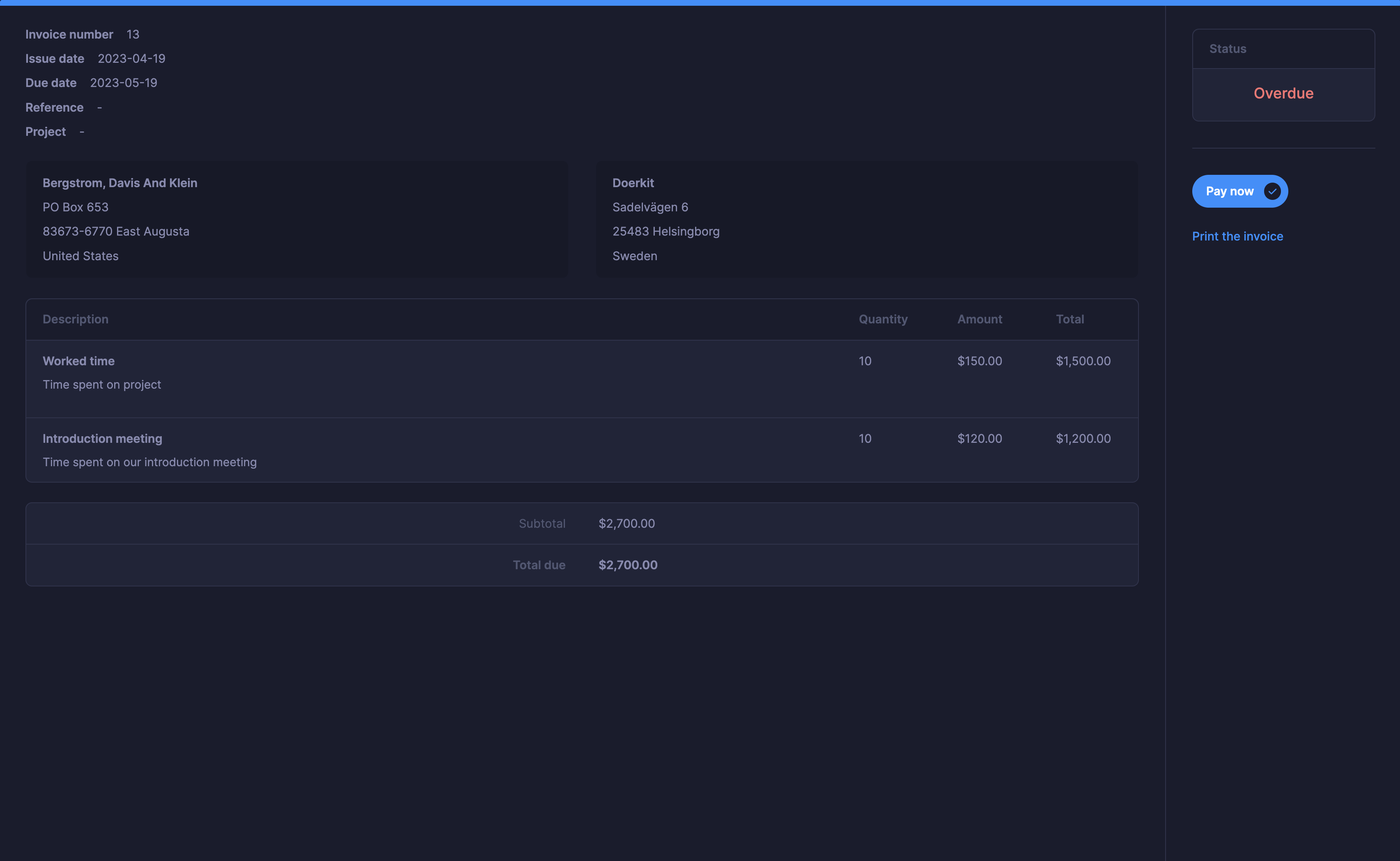The image size is (1400, 861).
Task: Click the Amount column header
Action: point(979,319)
